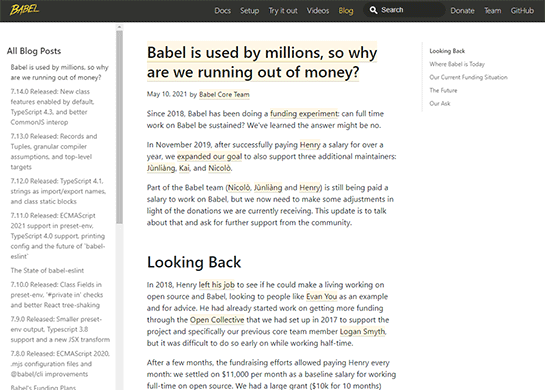Go to Try it out

283,11
